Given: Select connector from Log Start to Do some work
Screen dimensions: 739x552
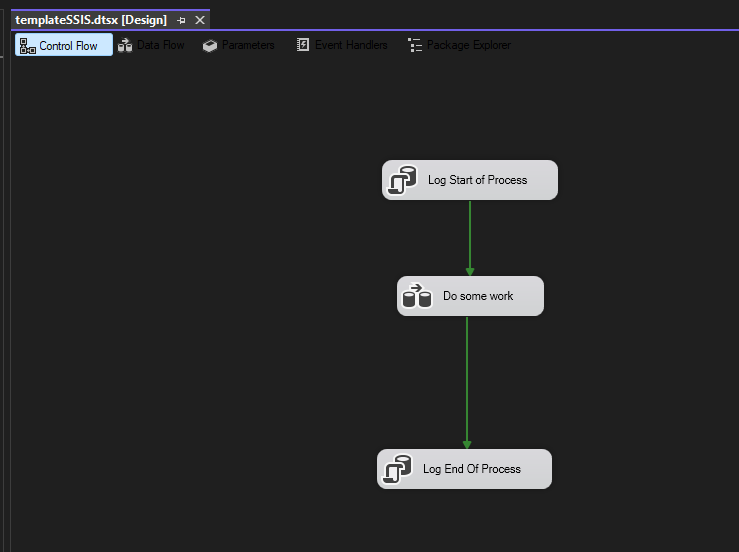Looking at the screenshot, I should pos(470,237).
